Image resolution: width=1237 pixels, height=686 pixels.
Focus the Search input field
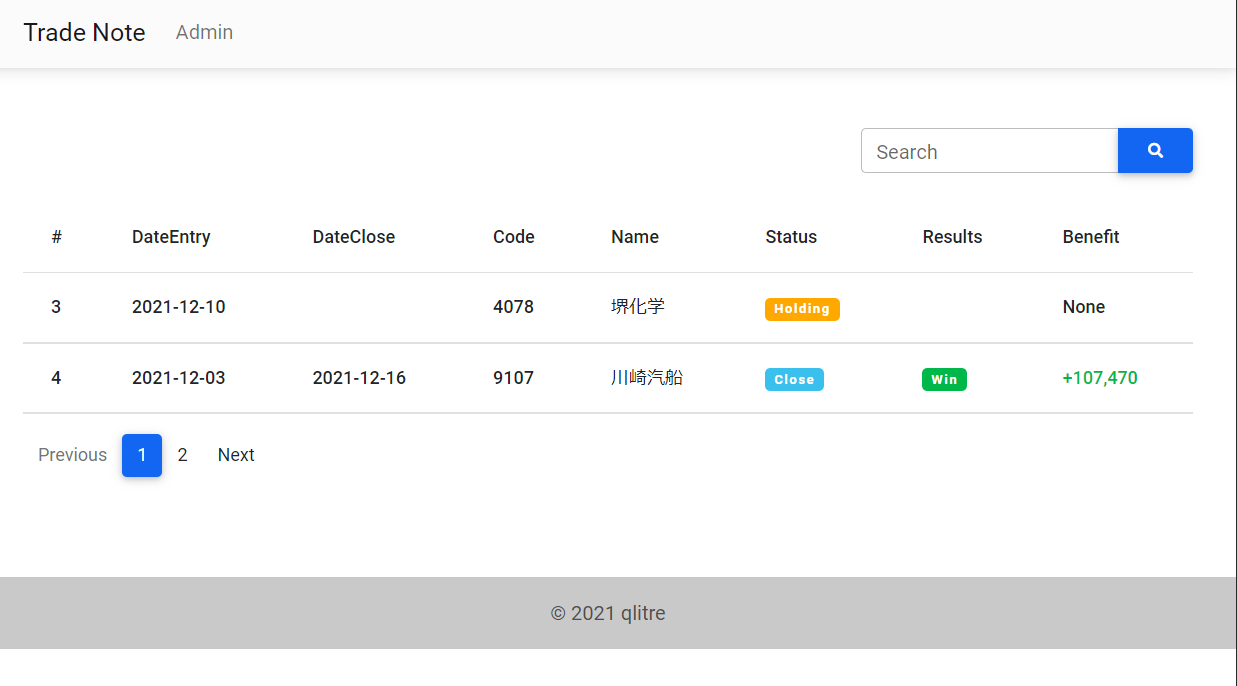(x=989, y=151)
